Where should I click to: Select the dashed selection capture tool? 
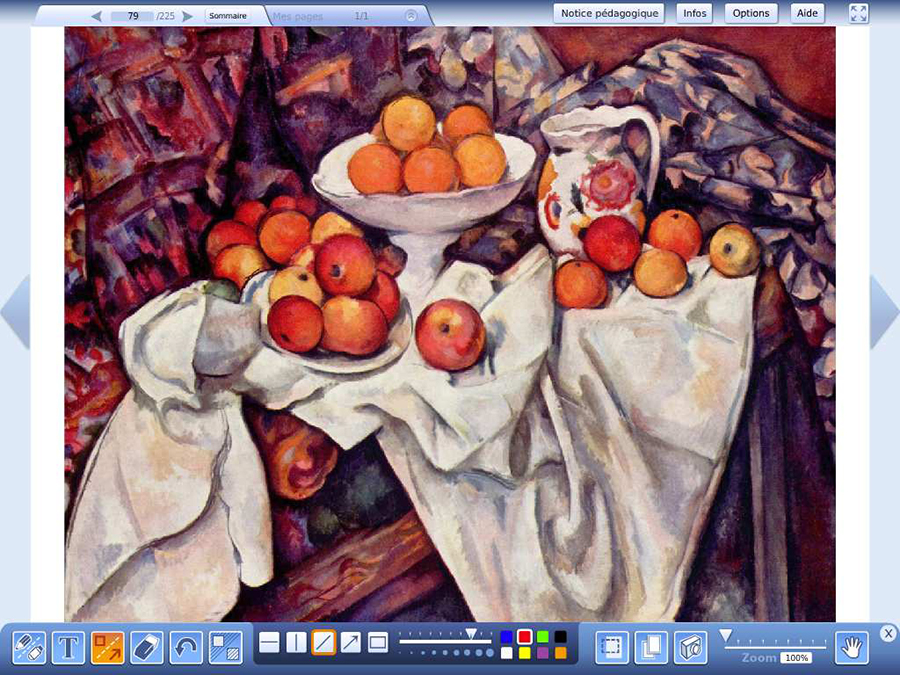[612, 648]
